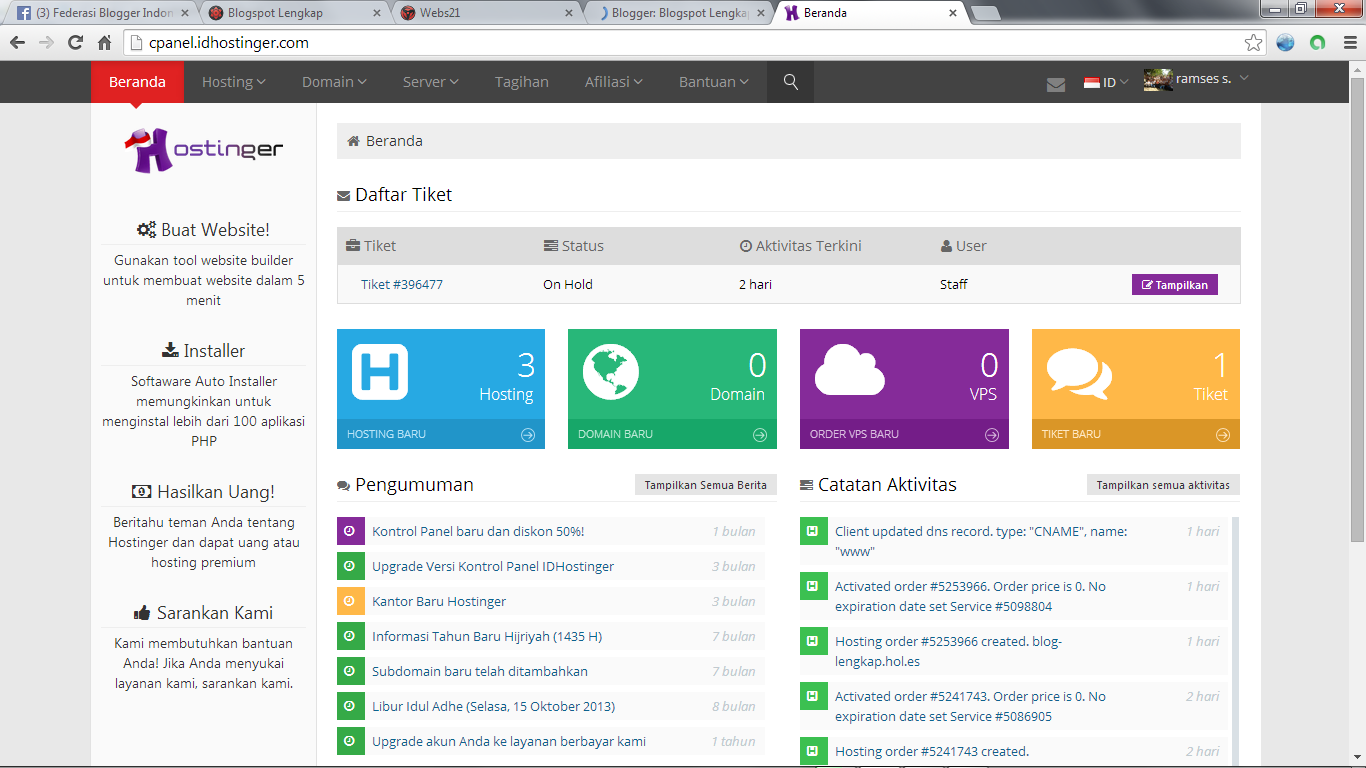Viewport: 1366px width, 768px height.
Task: Reload the page with the refresh icon
Action: coord(75,43)
